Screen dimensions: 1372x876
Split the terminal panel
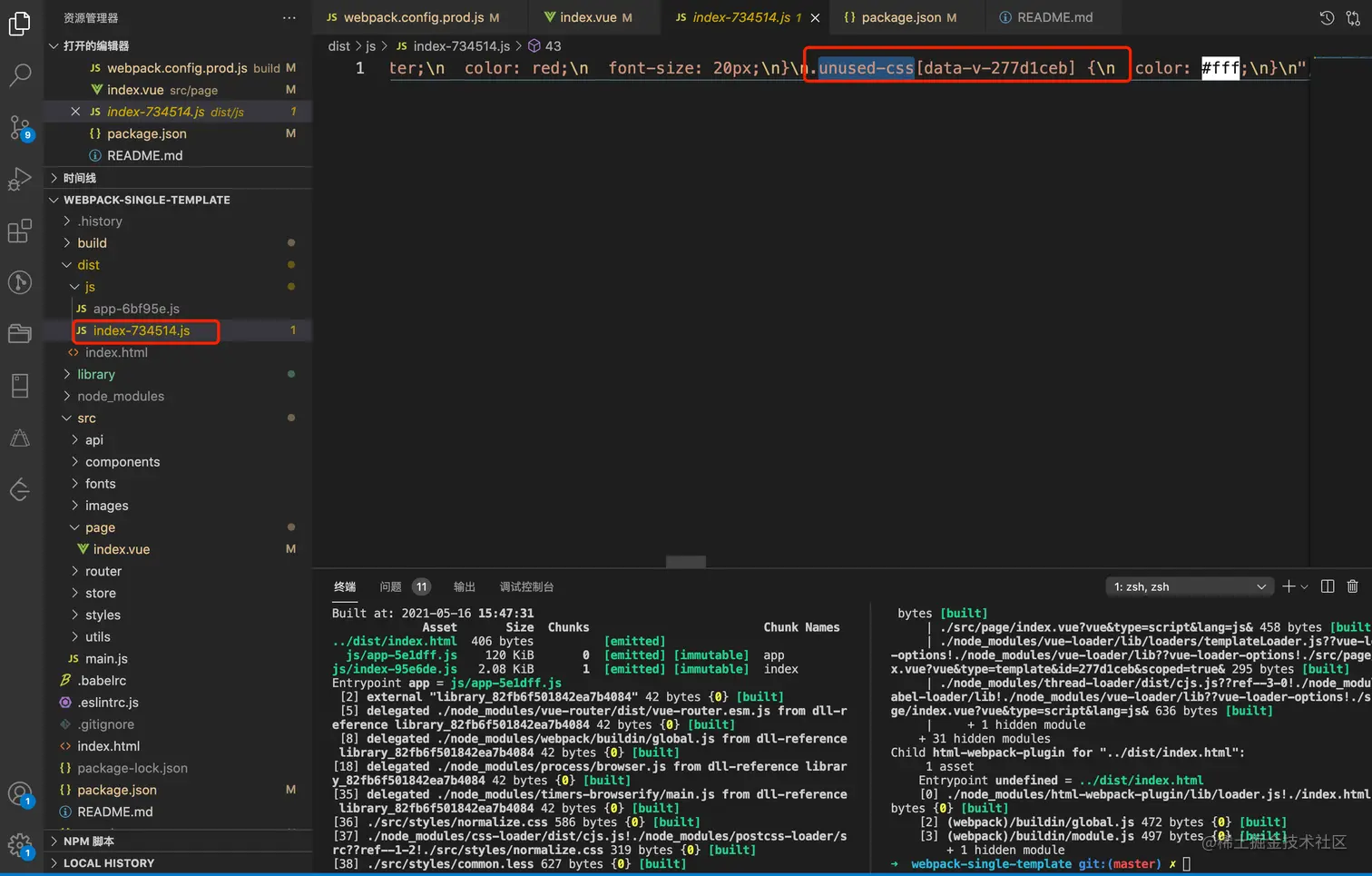1328,586
